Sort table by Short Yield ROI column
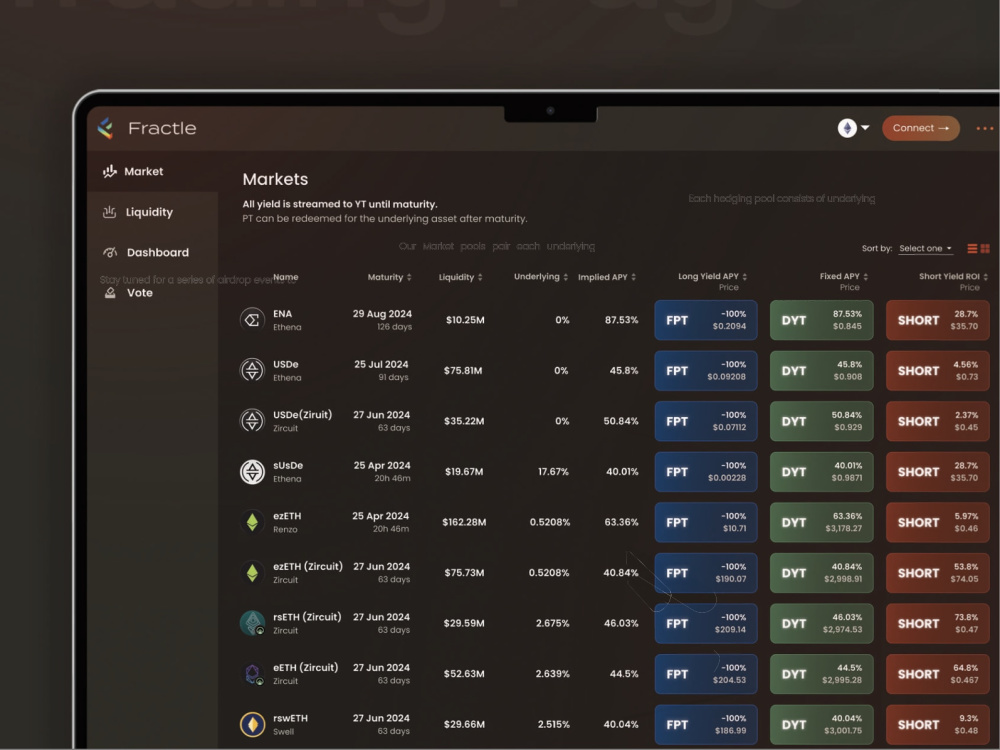1000x750 pixels. click(953, 276)
